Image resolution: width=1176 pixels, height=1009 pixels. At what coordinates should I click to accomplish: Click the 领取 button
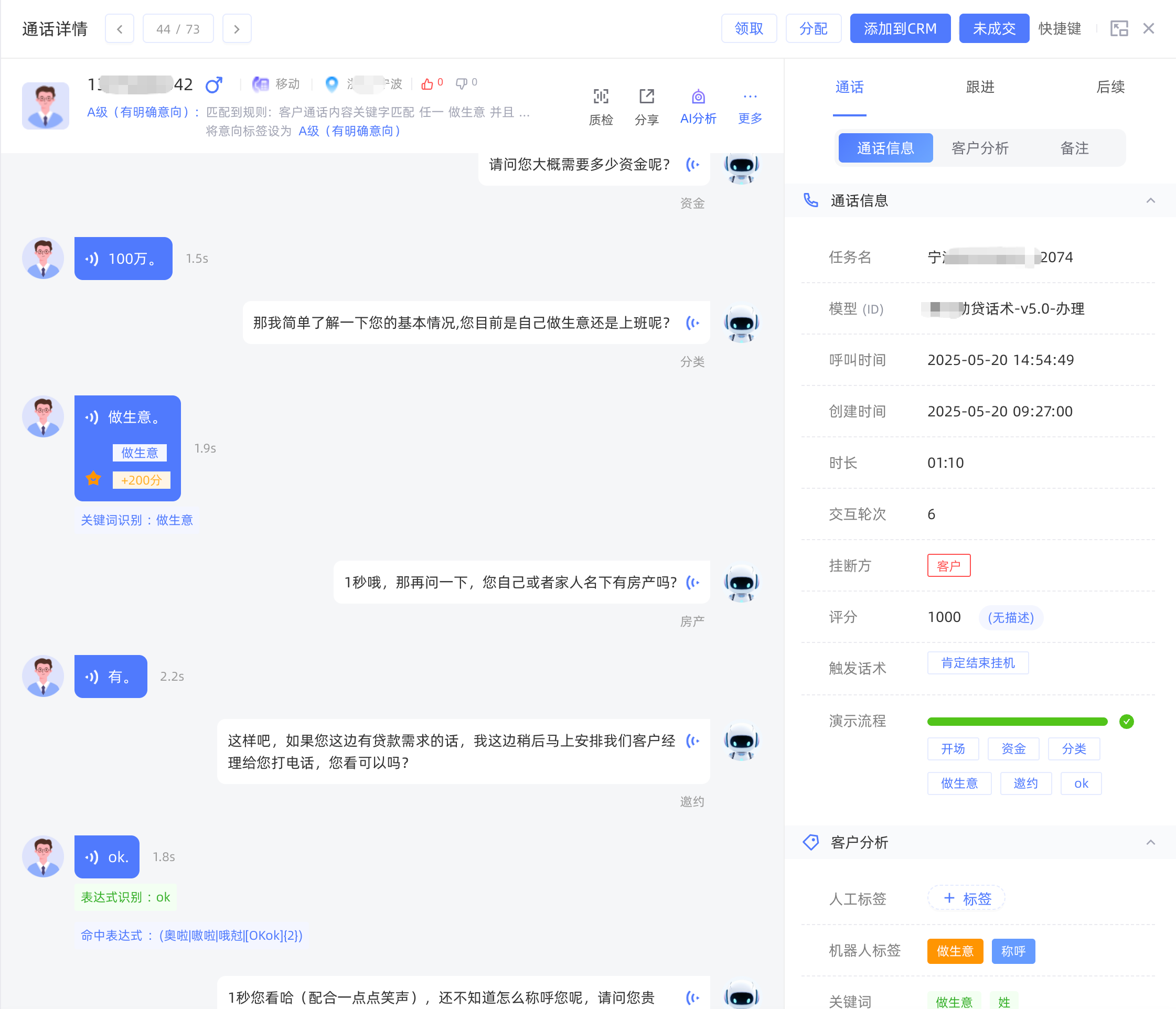tap(749, 28)
